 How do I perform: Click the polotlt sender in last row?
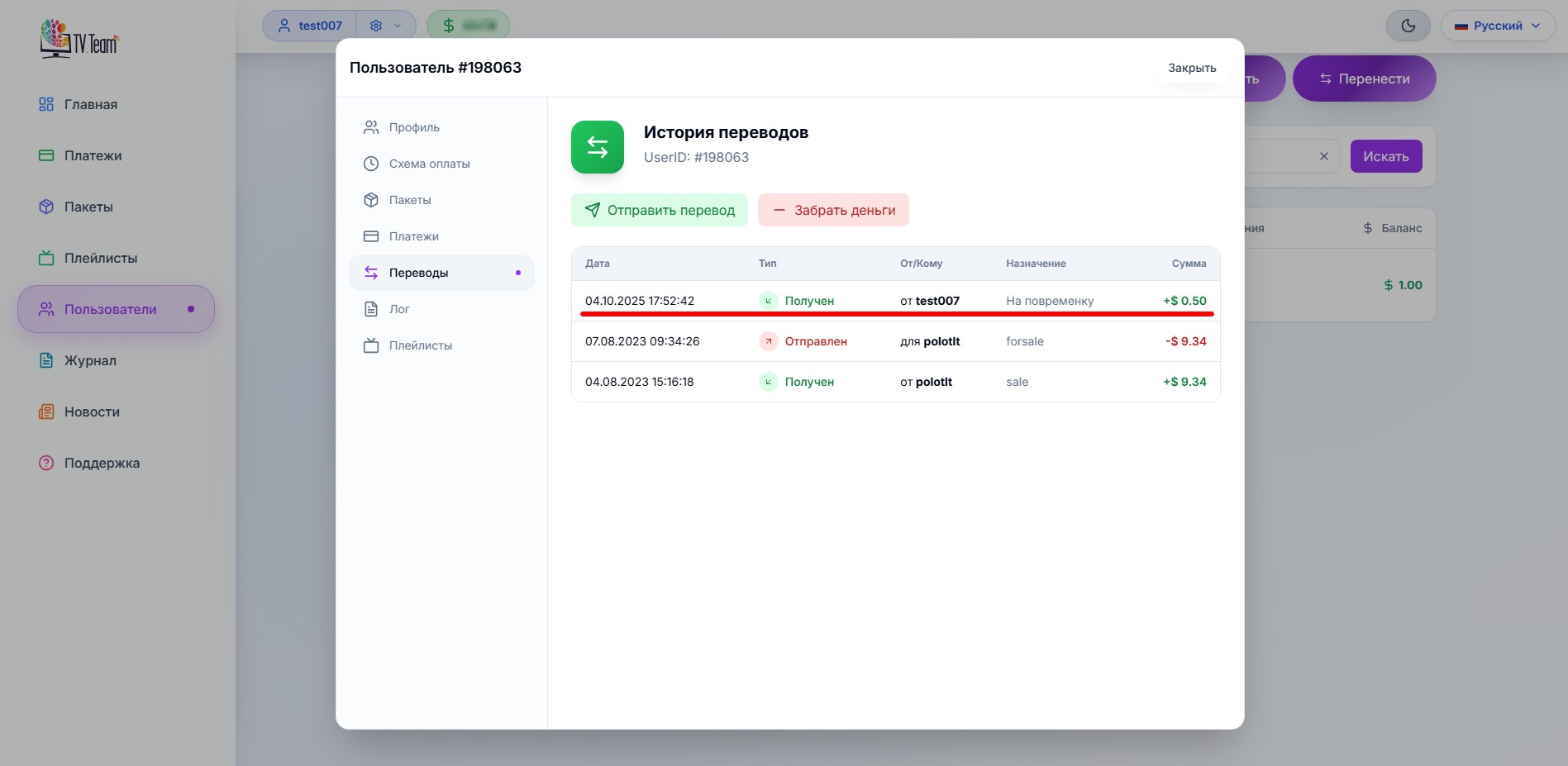[933, 382]
